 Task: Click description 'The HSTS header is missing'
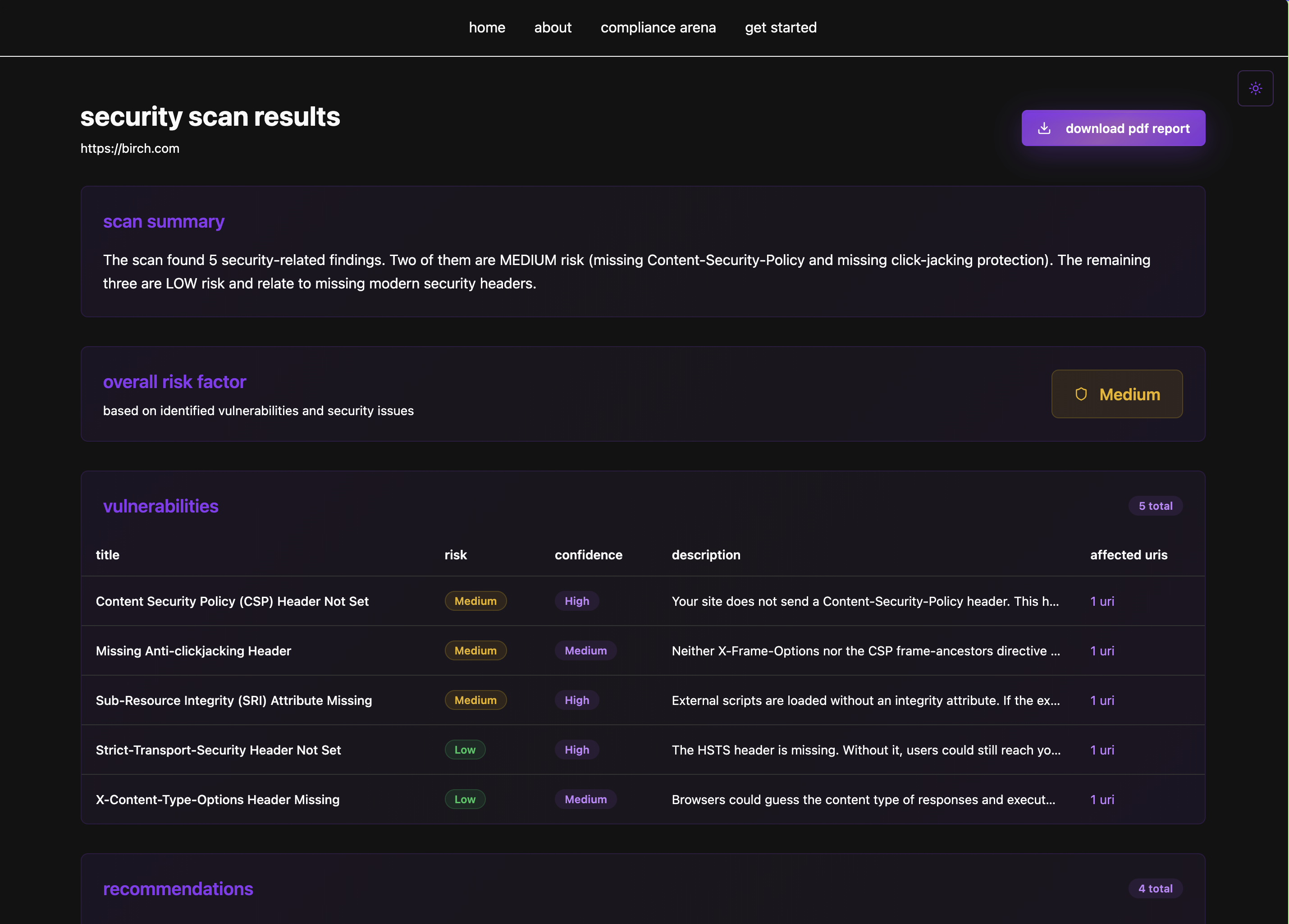pos(866,750)
